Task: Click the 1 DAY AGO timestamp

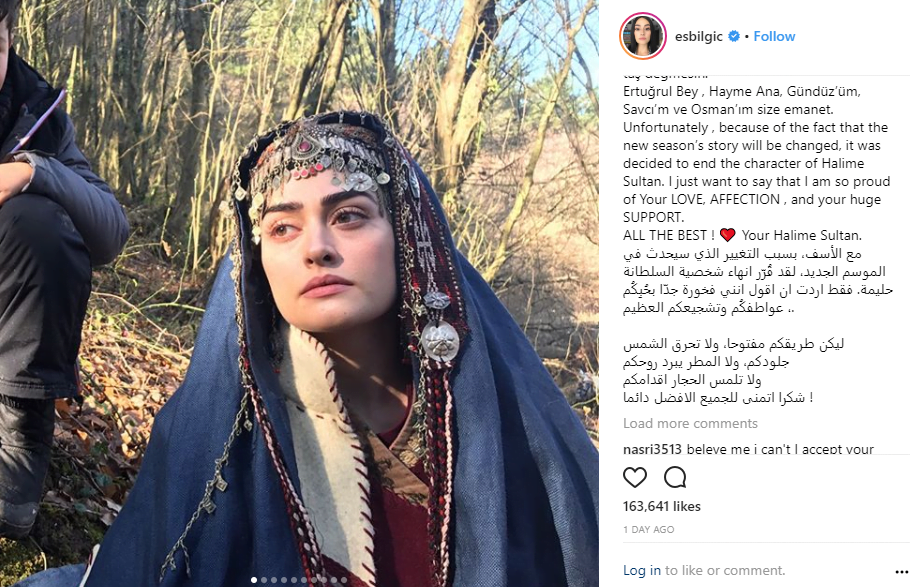Action: coord(649,529)
